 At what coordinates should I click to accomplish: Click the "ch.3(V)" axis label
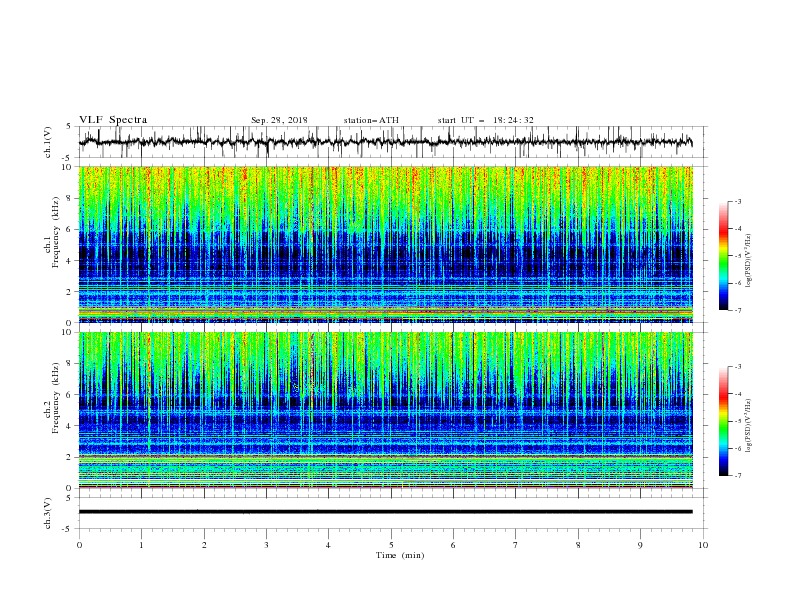point(48,513)
